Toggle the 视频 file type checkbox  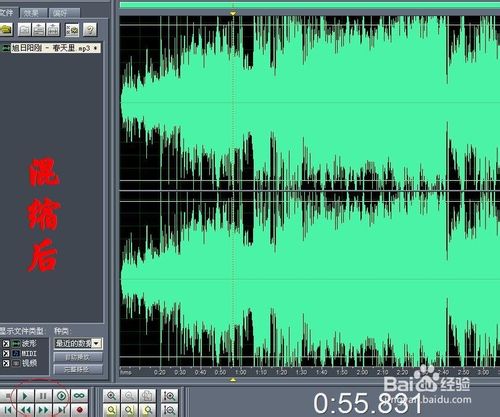click(6, 363)
